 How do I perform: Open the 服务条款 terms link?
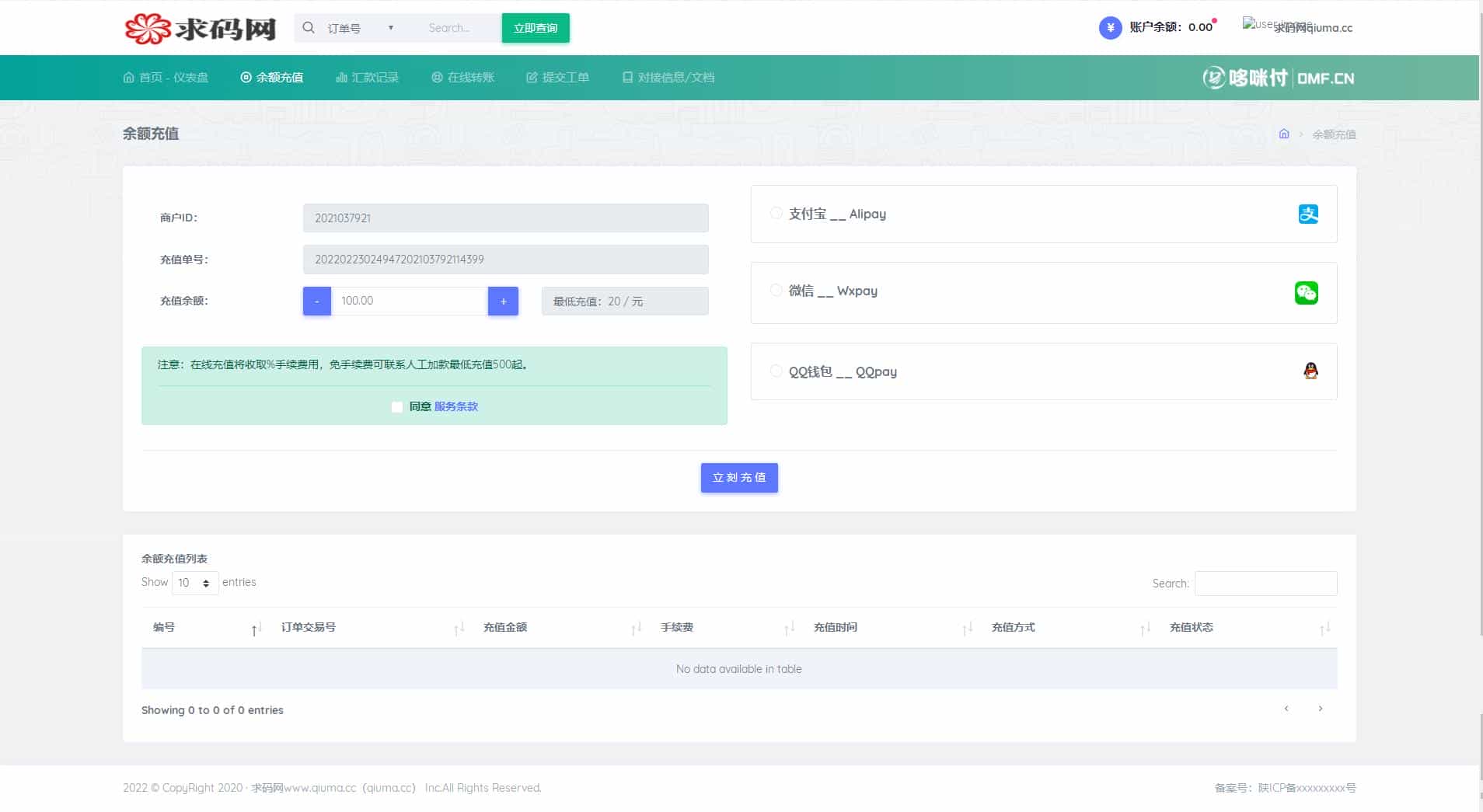click(x=456, y=406)
